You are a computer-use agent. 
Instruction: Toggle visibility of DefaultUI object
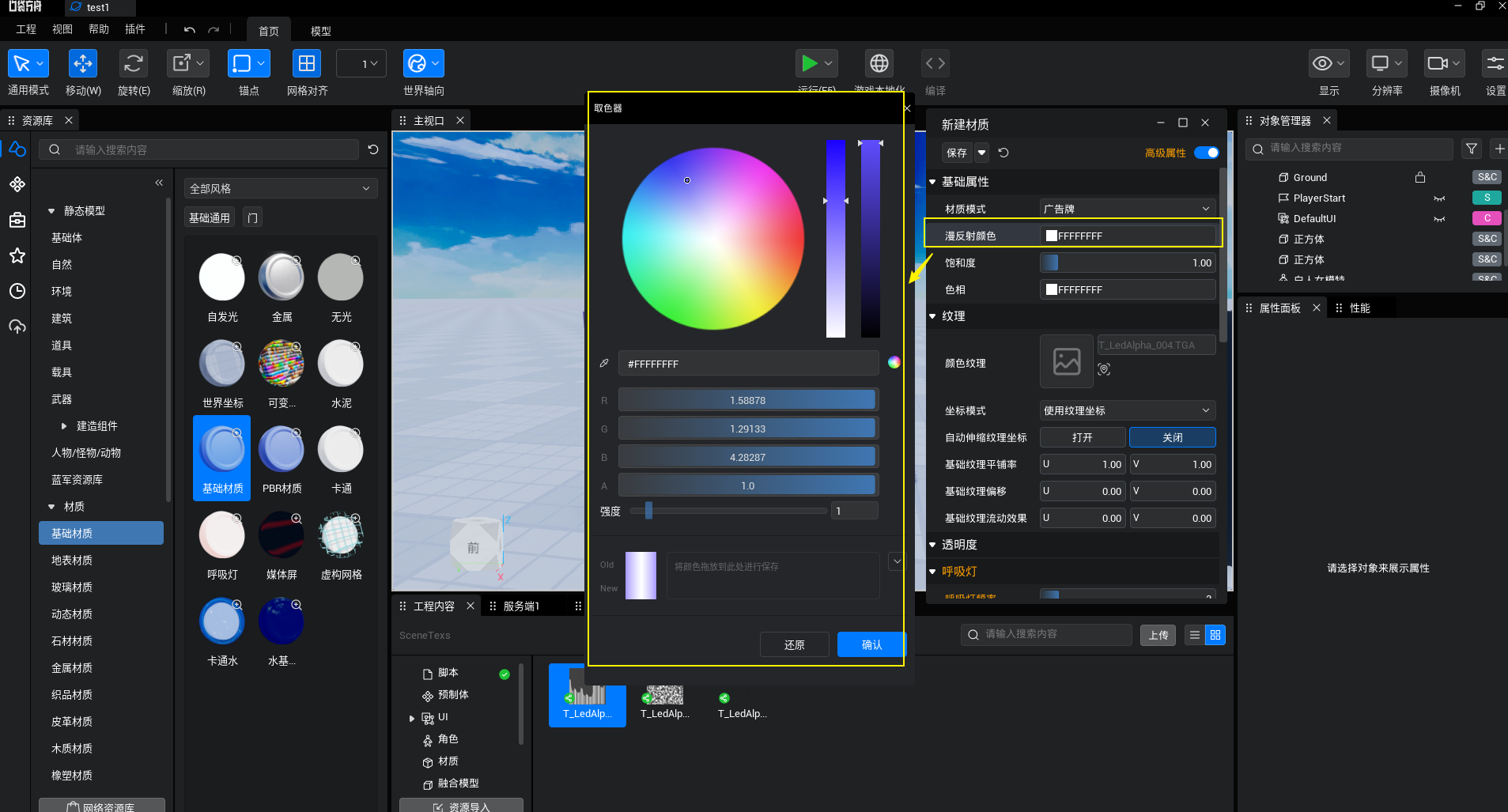click(1439, 219)
